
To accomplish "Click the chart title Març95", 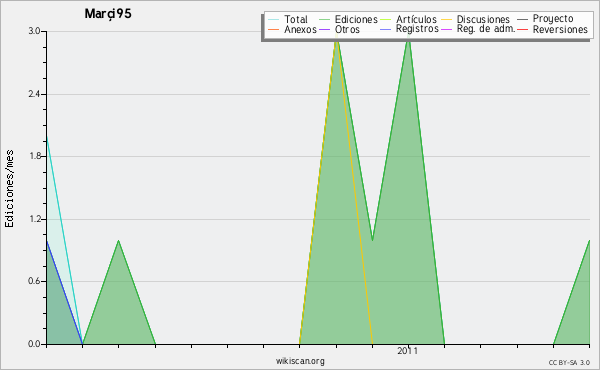I will [108, 14].
